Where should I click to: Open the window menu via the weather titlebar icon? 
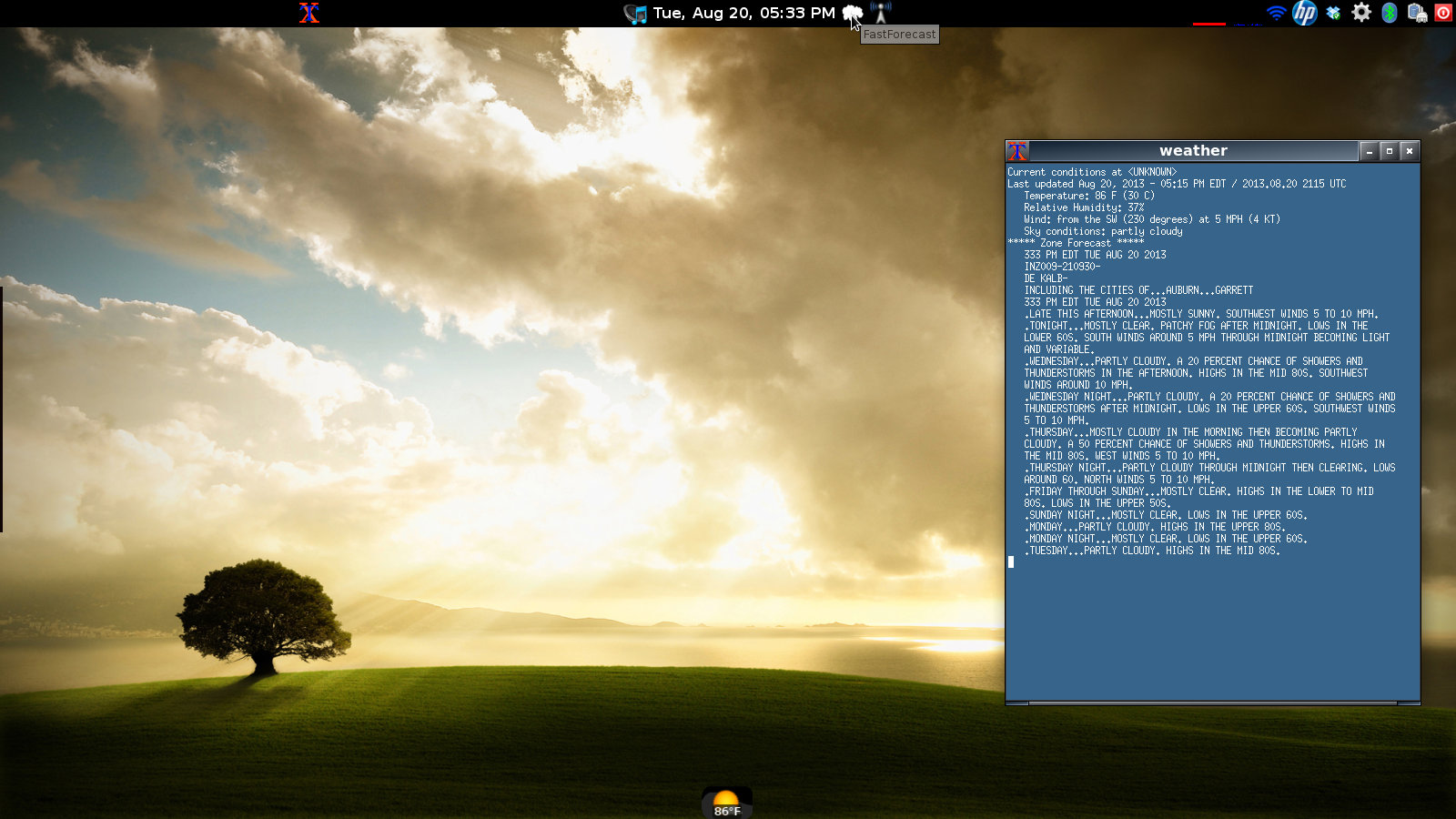pyautogui.click(x=1015, y=150)
